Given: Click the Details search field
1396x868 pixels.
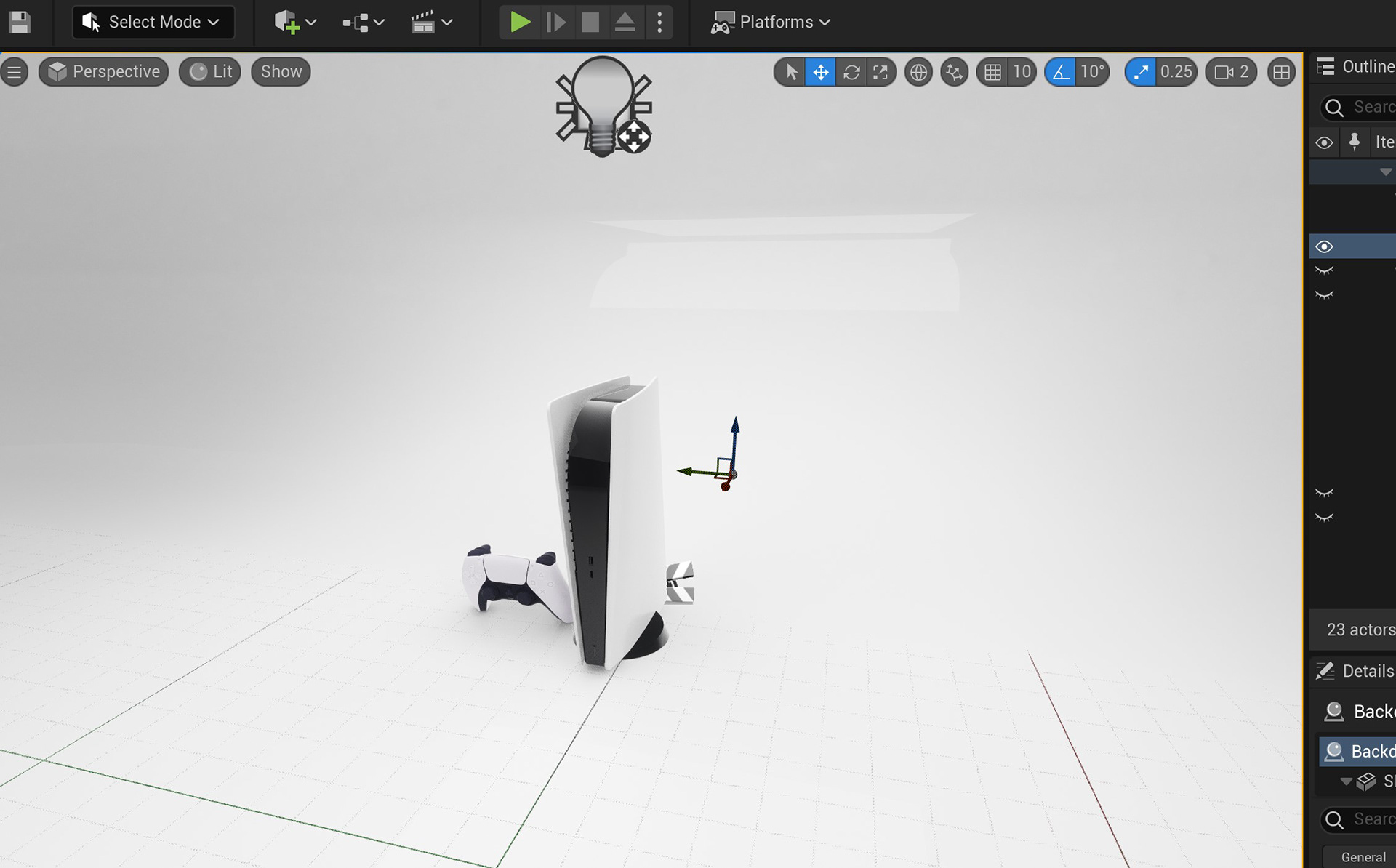Looking at the screenshot, I should (1358, 819).
